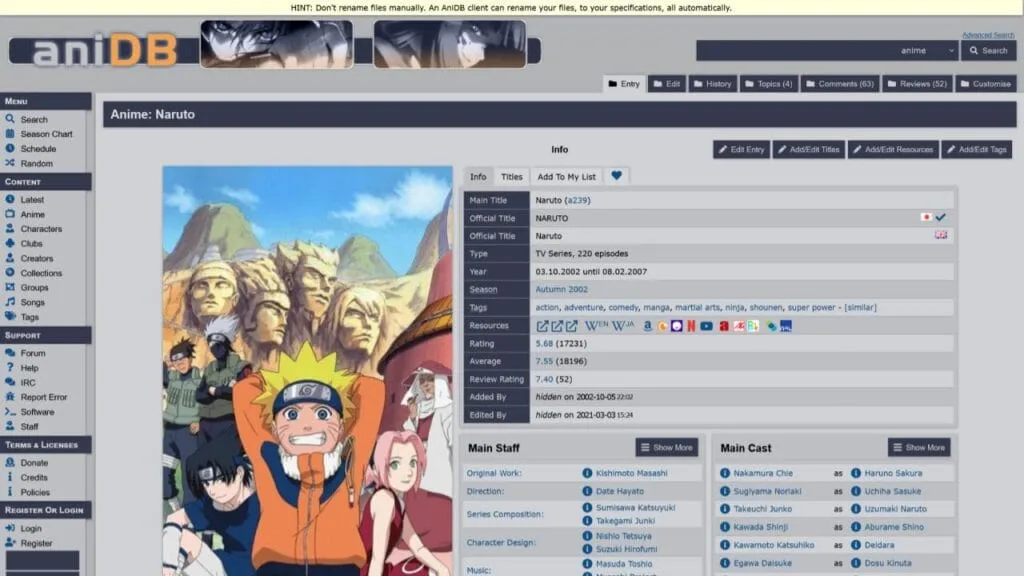Image resolution: width=1024 pixels, height=576 pixels.
Task: Open Uchiha Sasuke character link
Action: click(892, 491)
